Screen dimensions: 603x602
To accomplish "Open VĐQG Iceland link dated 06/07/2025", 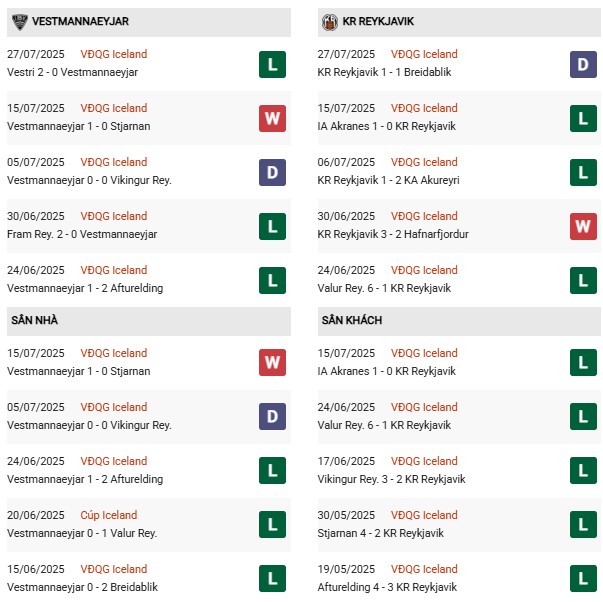I will pyautogui.click(x=424, y=162).
